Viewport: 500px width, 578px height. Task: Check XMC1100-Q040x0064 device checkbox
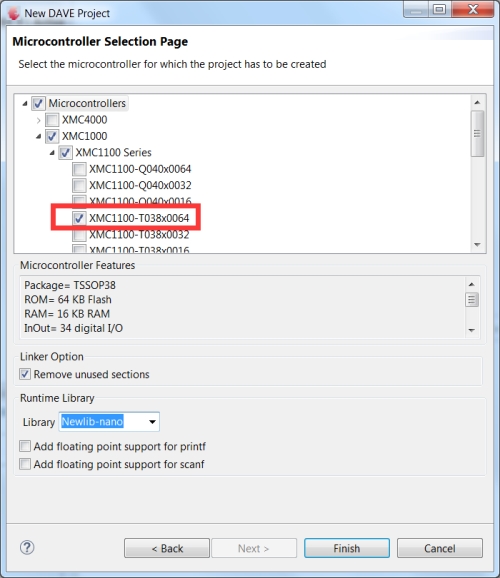click(x=79, y=169)
